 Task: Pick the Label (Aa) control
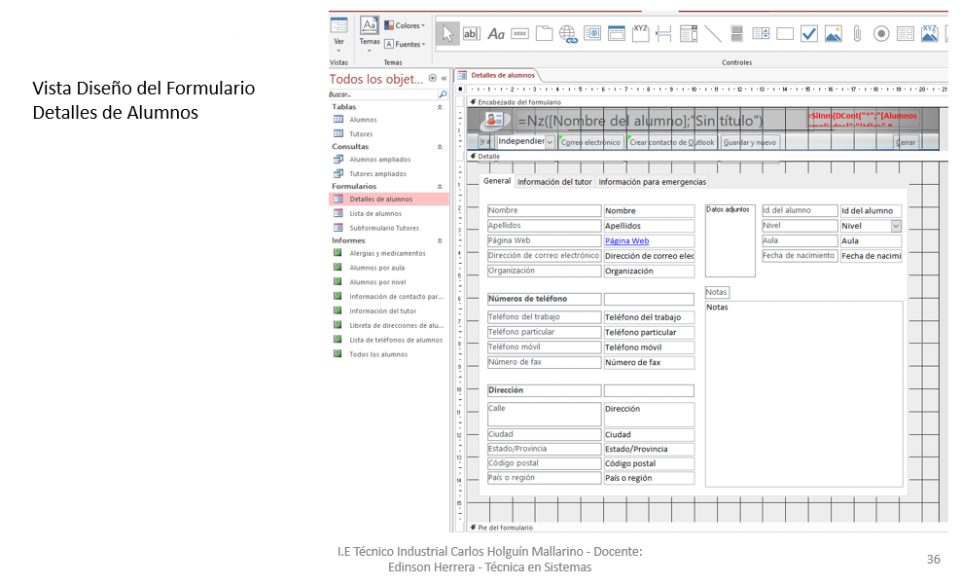(x=496, y=33)
